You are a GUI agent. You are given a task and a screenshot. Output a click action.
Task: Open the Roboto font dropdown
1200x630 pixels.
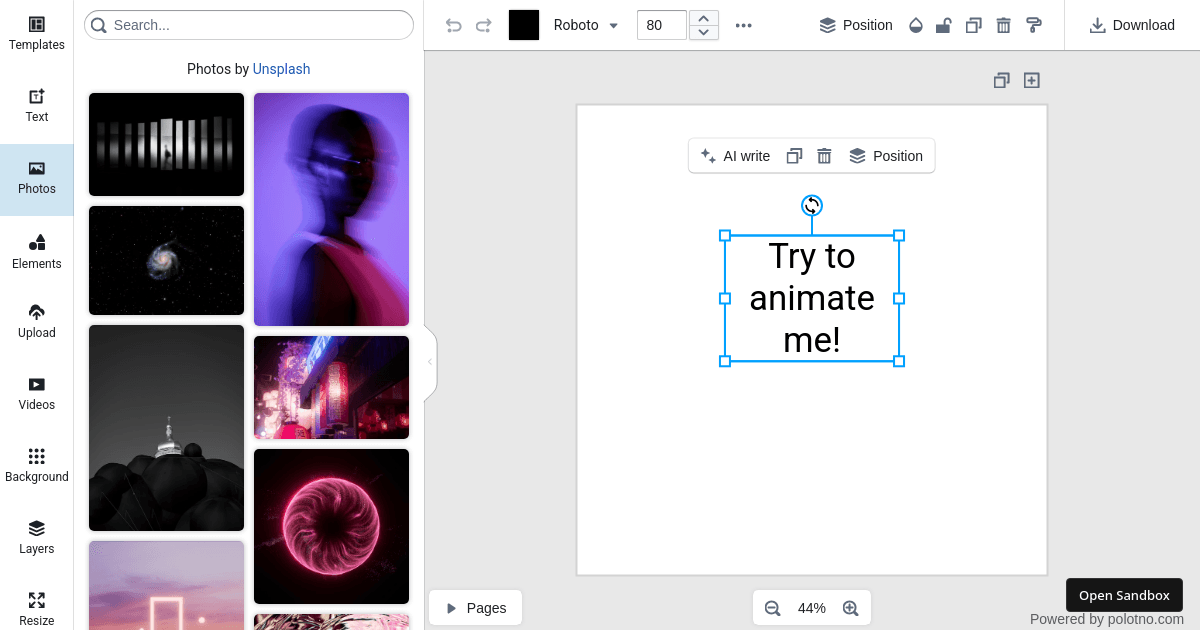pyautogui.click(x=585, y=25)
